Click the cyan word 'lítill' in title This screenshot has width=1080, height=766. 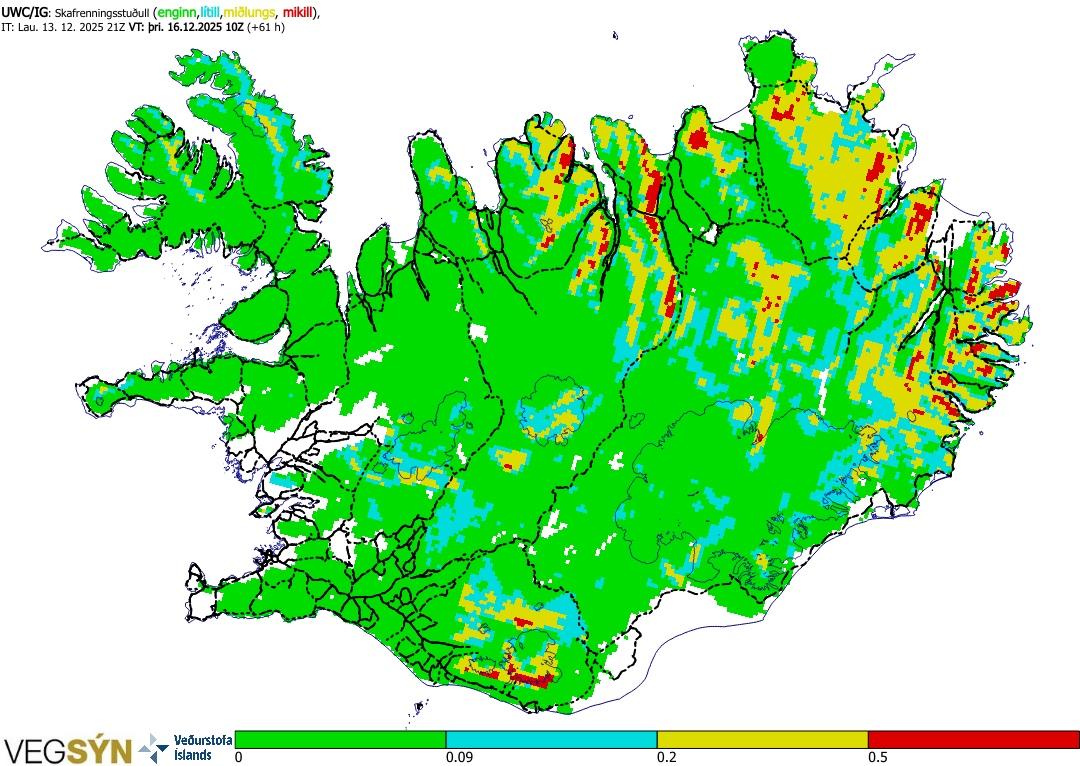click(210, 12)
